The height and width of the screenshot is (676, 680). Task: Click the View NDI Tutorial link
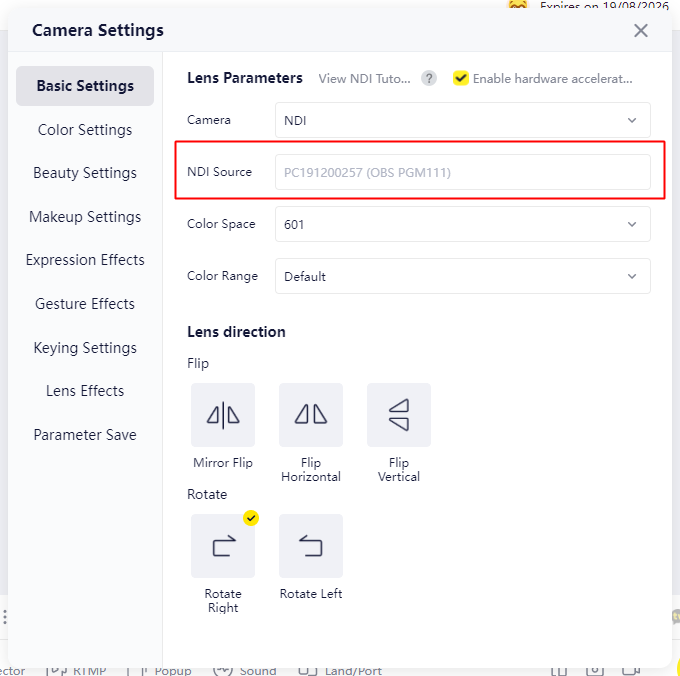click(364, 78)
